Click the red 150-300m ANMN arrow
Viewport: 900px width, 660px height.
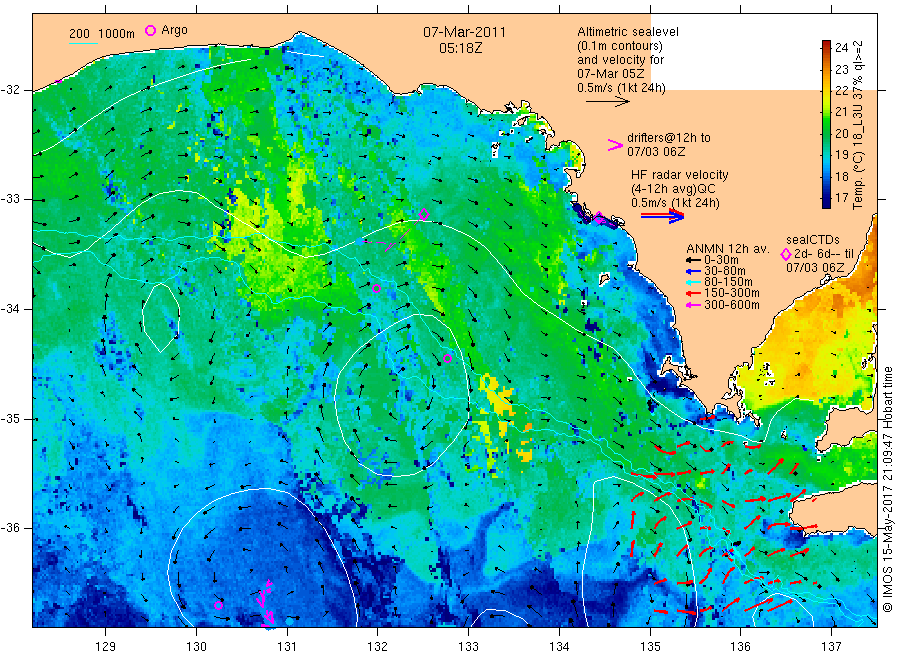693,293
